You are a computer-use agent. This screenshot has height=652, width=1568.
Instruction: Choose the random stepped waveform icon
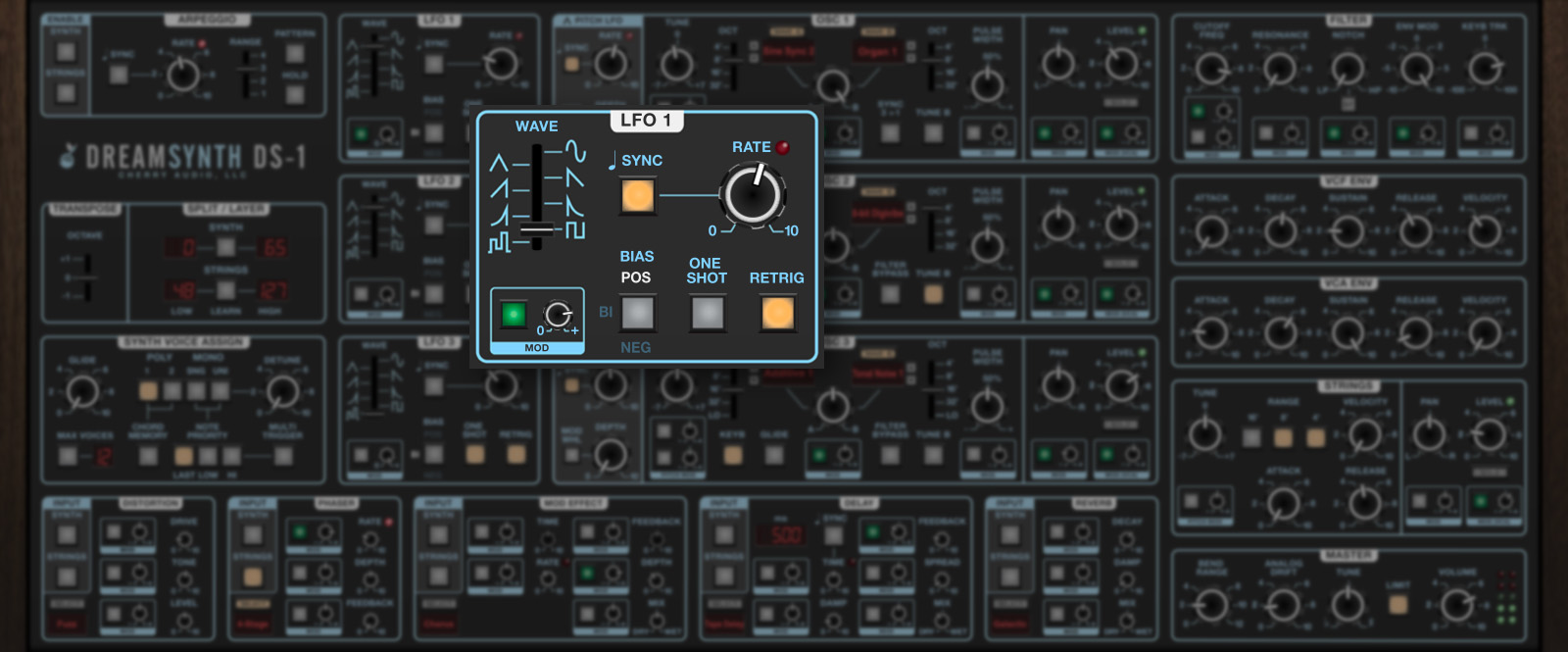(x=499, y=241)
